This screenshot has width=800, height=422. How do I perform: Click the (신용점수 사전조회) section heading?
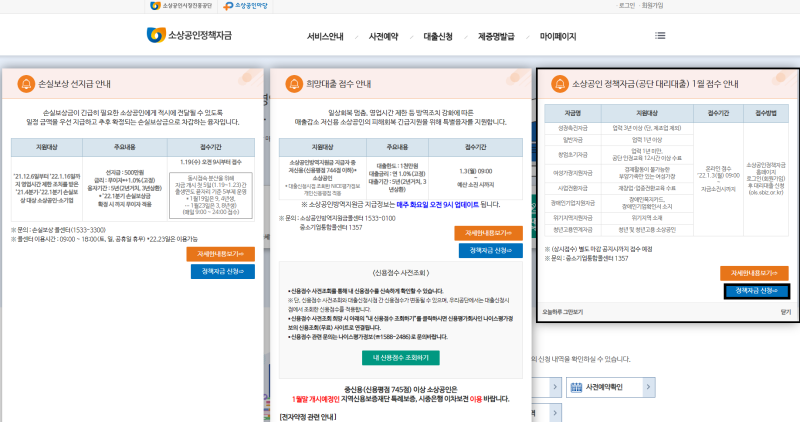401,272
